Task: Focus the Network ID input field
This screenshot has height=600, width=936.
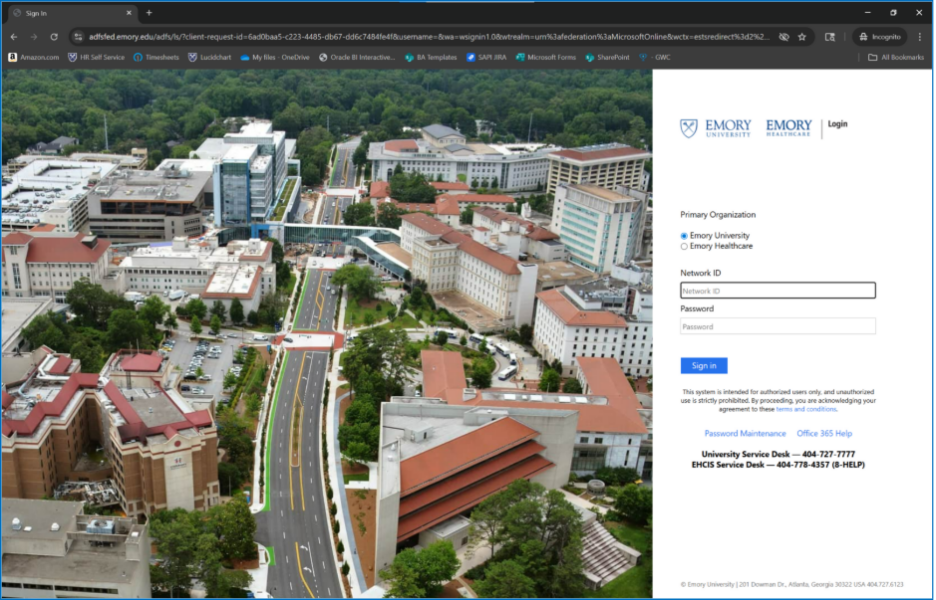Action: (778, 291)
